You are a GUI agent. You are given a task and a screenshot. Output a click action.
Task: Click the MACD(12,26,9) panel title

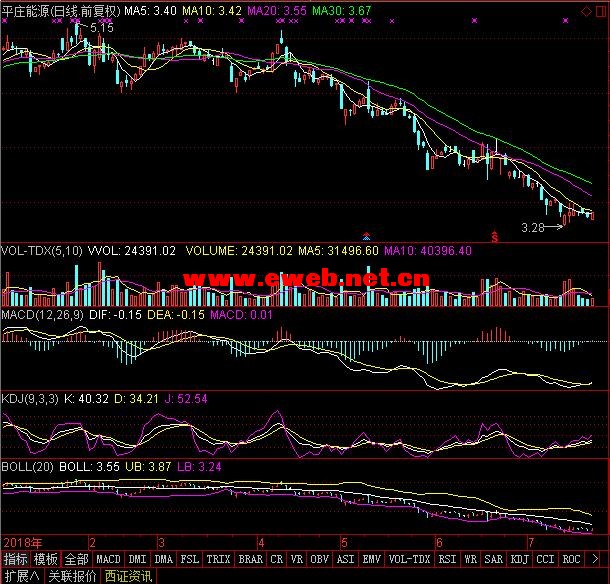point(42,315)
